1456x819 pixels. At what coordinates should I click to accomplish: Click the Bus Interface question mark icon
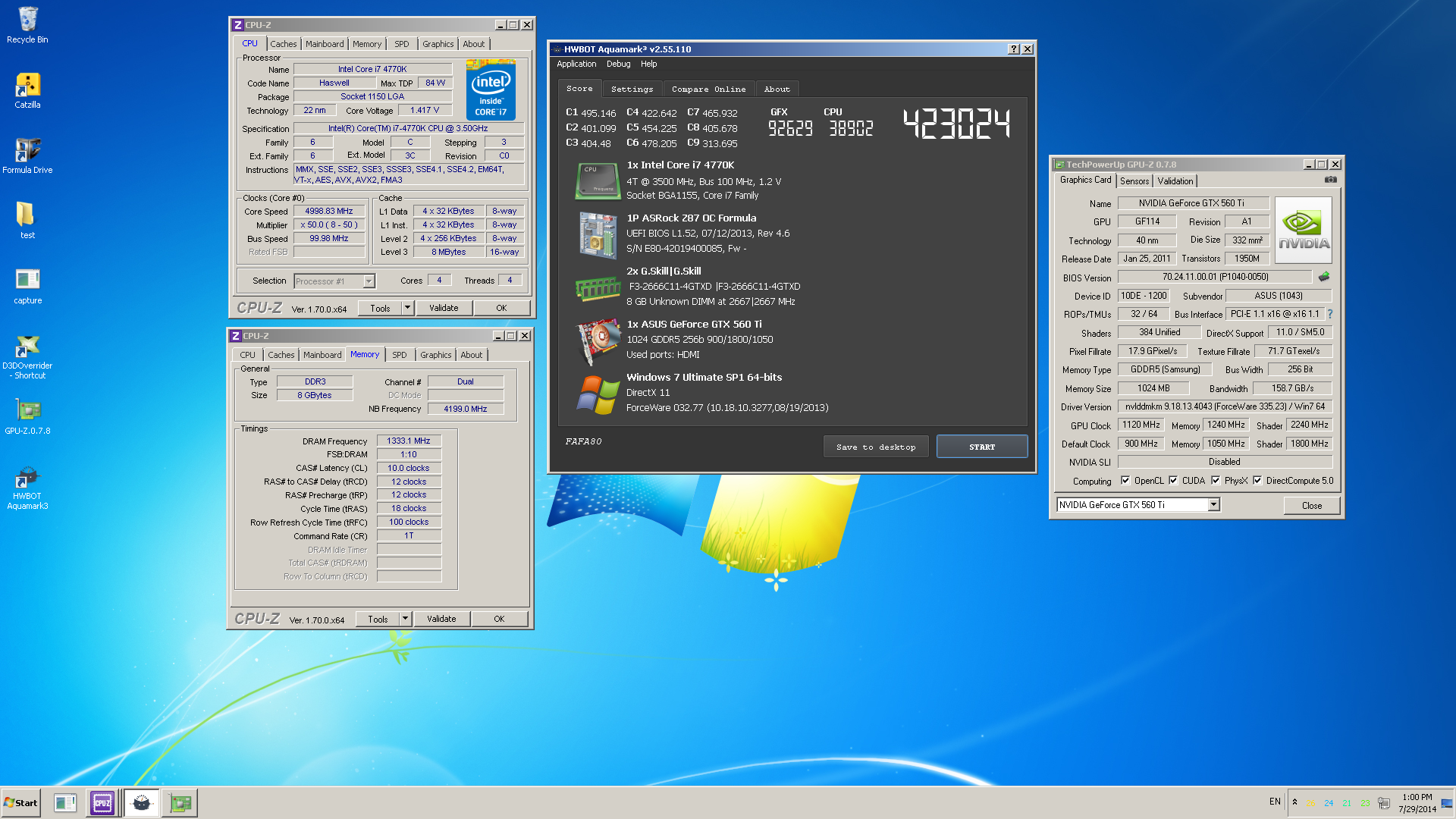1329,314
